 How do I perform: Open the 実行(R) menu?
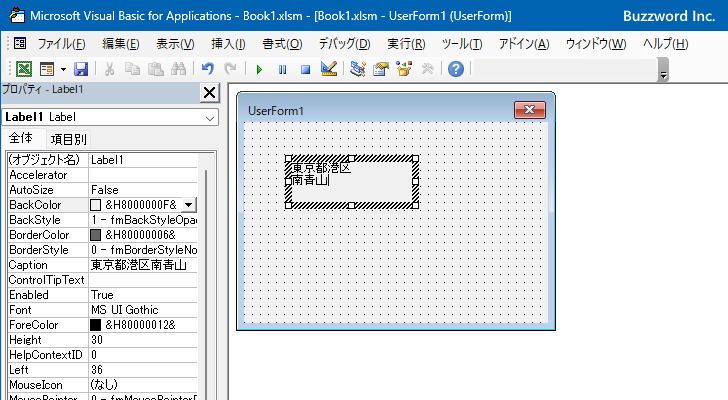click(x=406, y=44)
